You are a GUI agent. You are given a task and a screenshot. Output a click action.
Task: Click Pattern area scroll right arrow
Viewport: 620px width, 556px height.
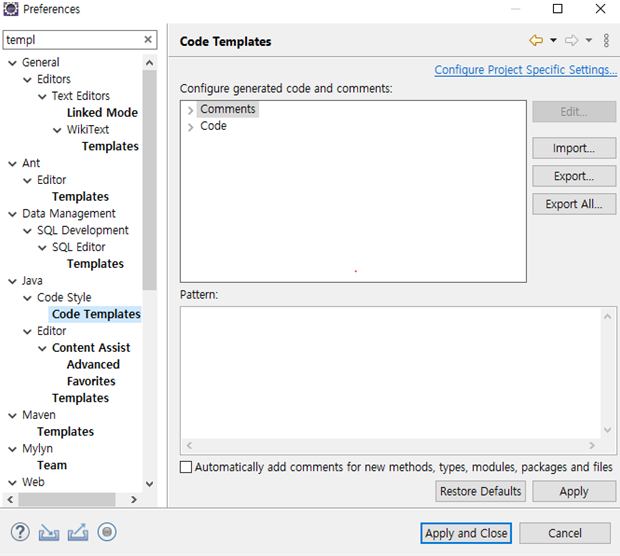[592, 446]
